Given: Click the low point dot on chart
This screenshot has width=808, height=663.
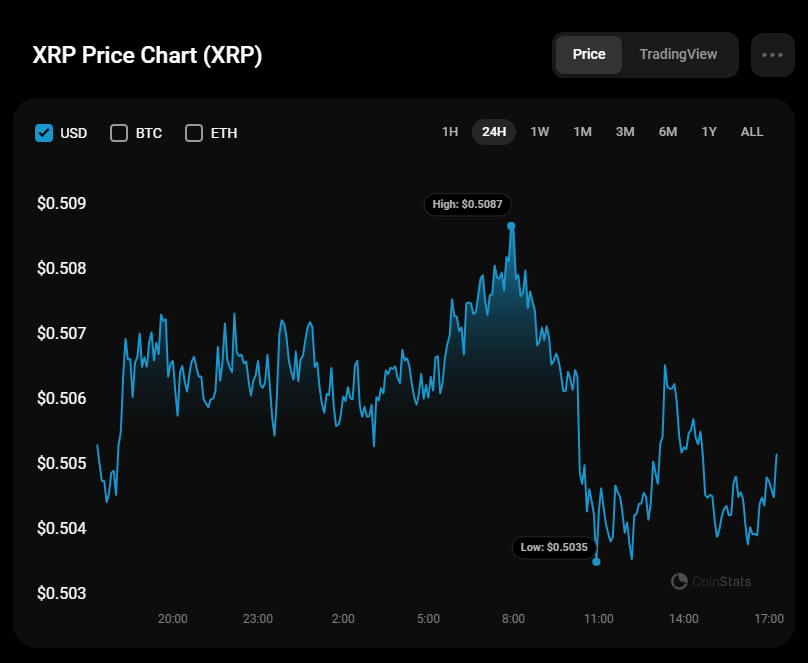Looking at the screenshot, I should (596, 562).
